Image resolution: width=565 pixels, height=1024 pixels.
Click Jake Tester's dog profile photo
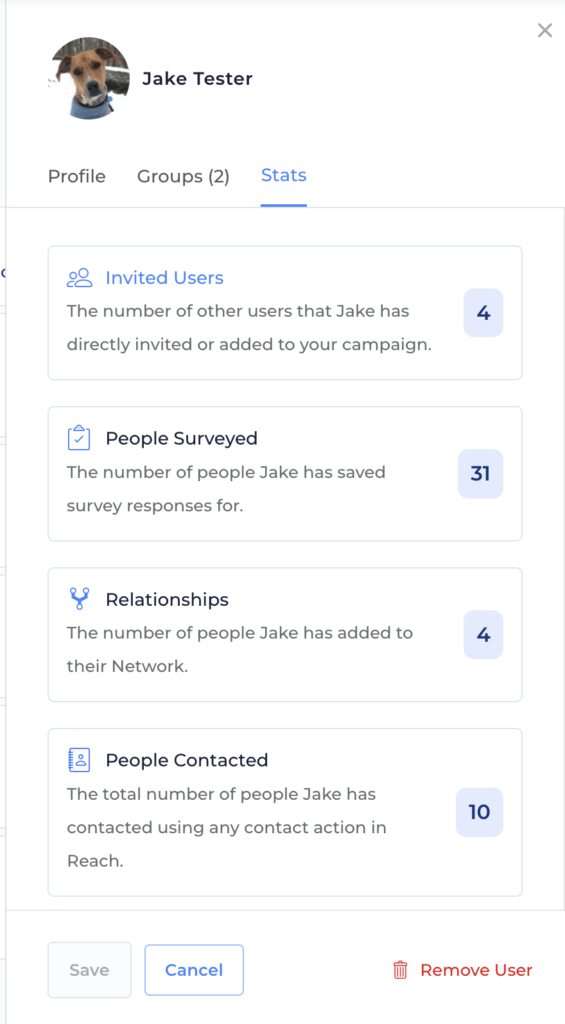point(89,78)
